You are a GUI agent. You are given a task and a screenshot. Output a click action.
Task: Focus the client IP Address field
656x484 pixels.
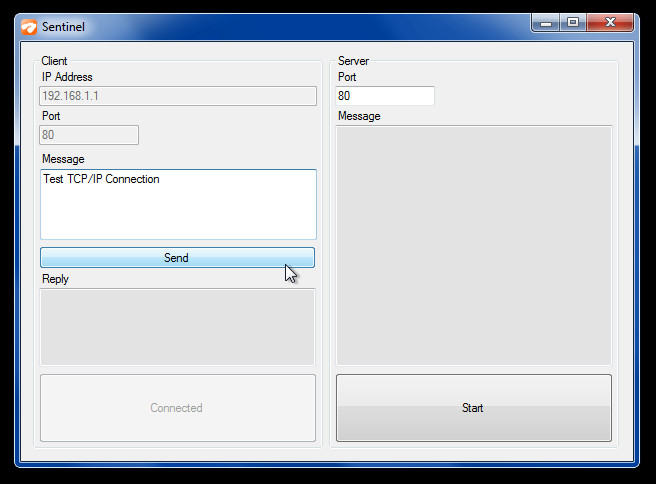tap(178, 96)
